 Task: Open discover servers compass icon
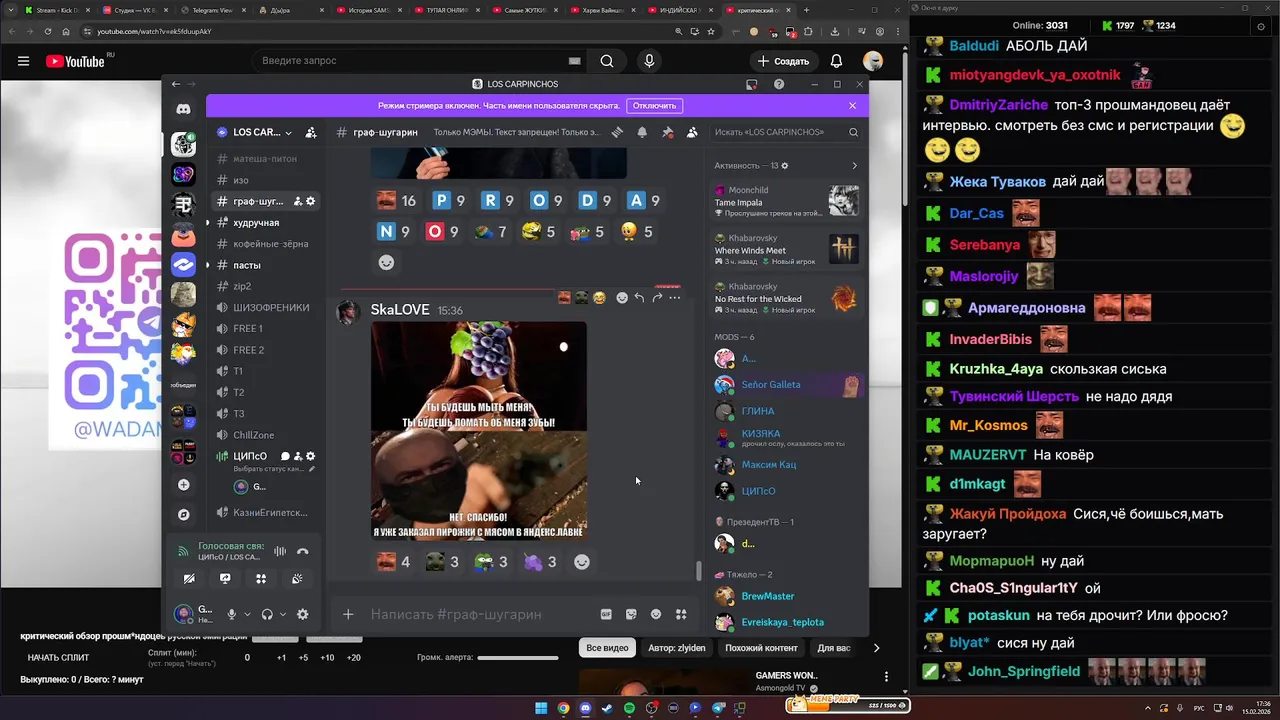coord(183,515)
